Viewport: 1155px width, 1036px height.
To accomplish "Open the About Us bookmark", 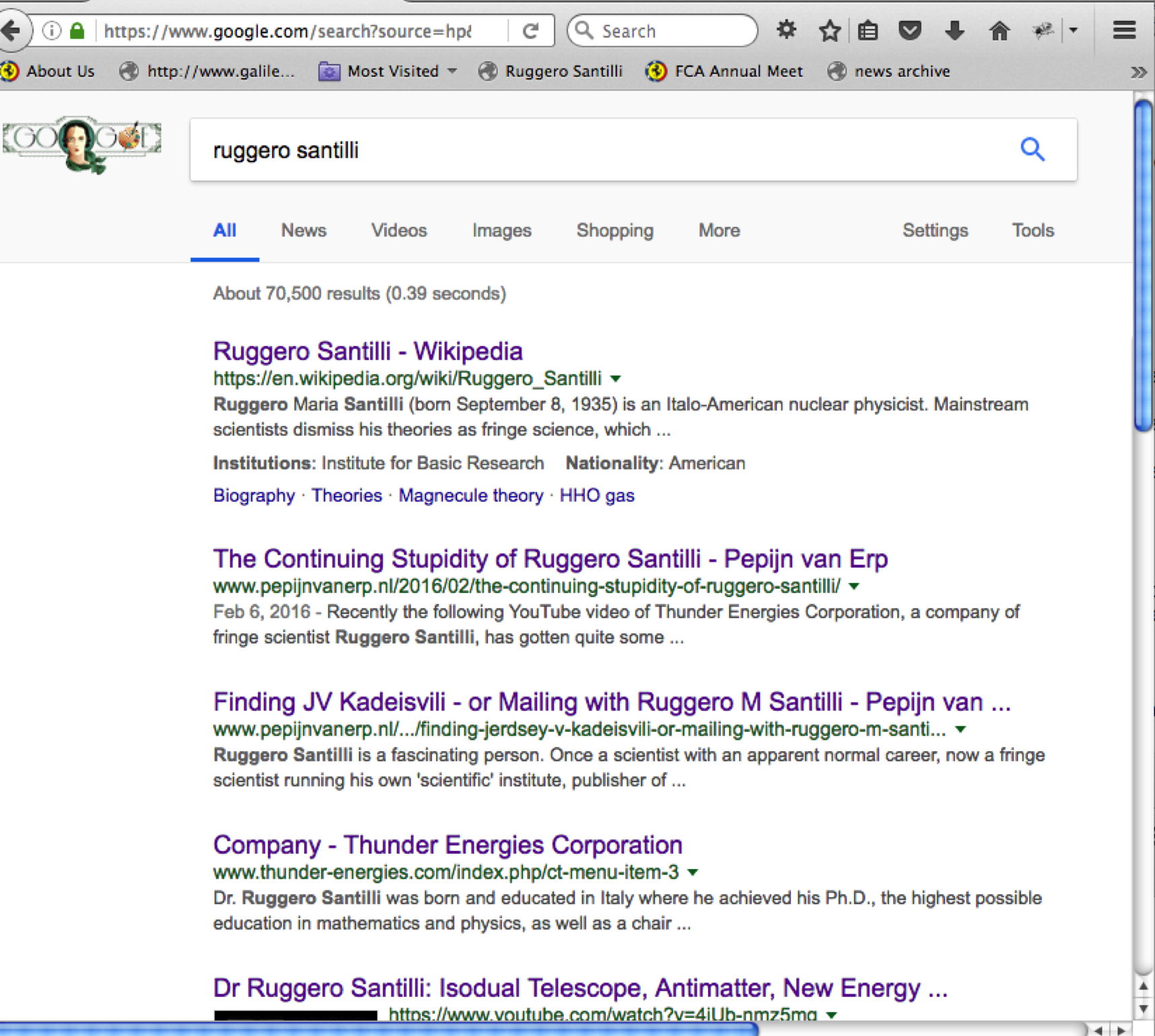I will (x=48, y=71).
